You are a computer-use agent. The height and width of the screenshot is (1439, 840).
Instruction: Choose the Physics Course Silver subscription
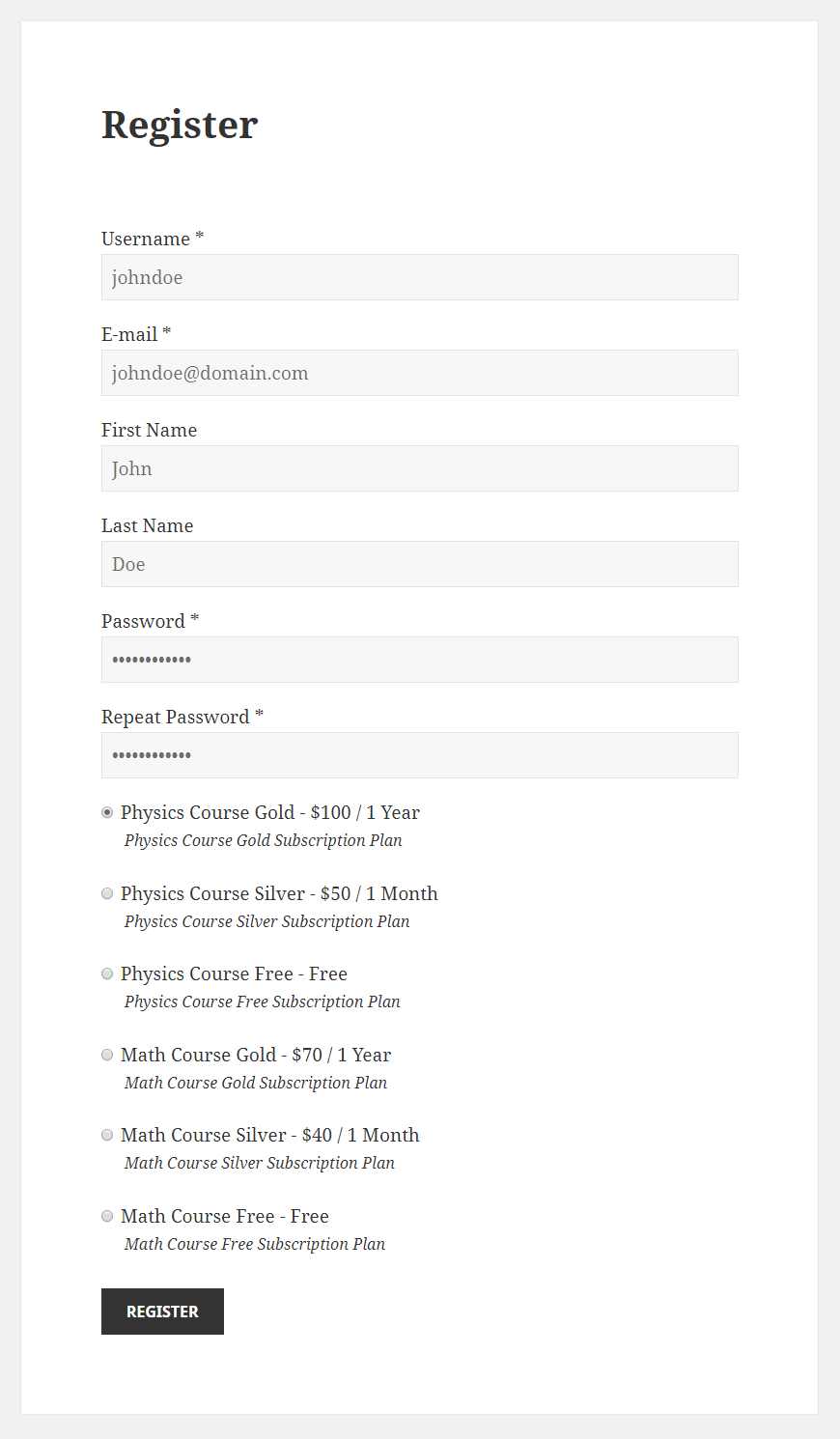coord(107,893)
